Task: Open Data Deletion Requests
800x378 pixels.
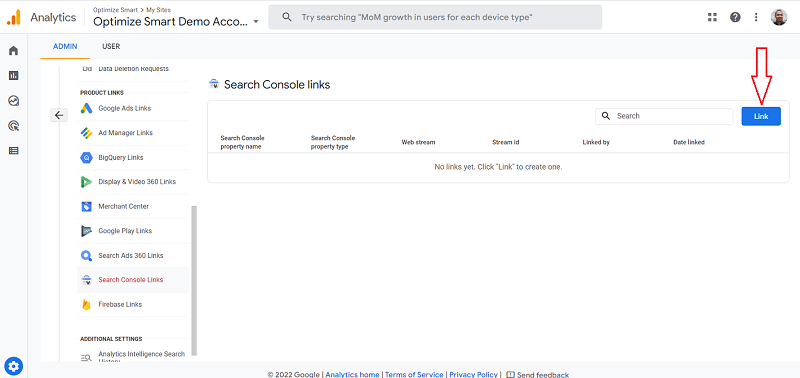Action: pyautogui.click(x=133, y=69)
